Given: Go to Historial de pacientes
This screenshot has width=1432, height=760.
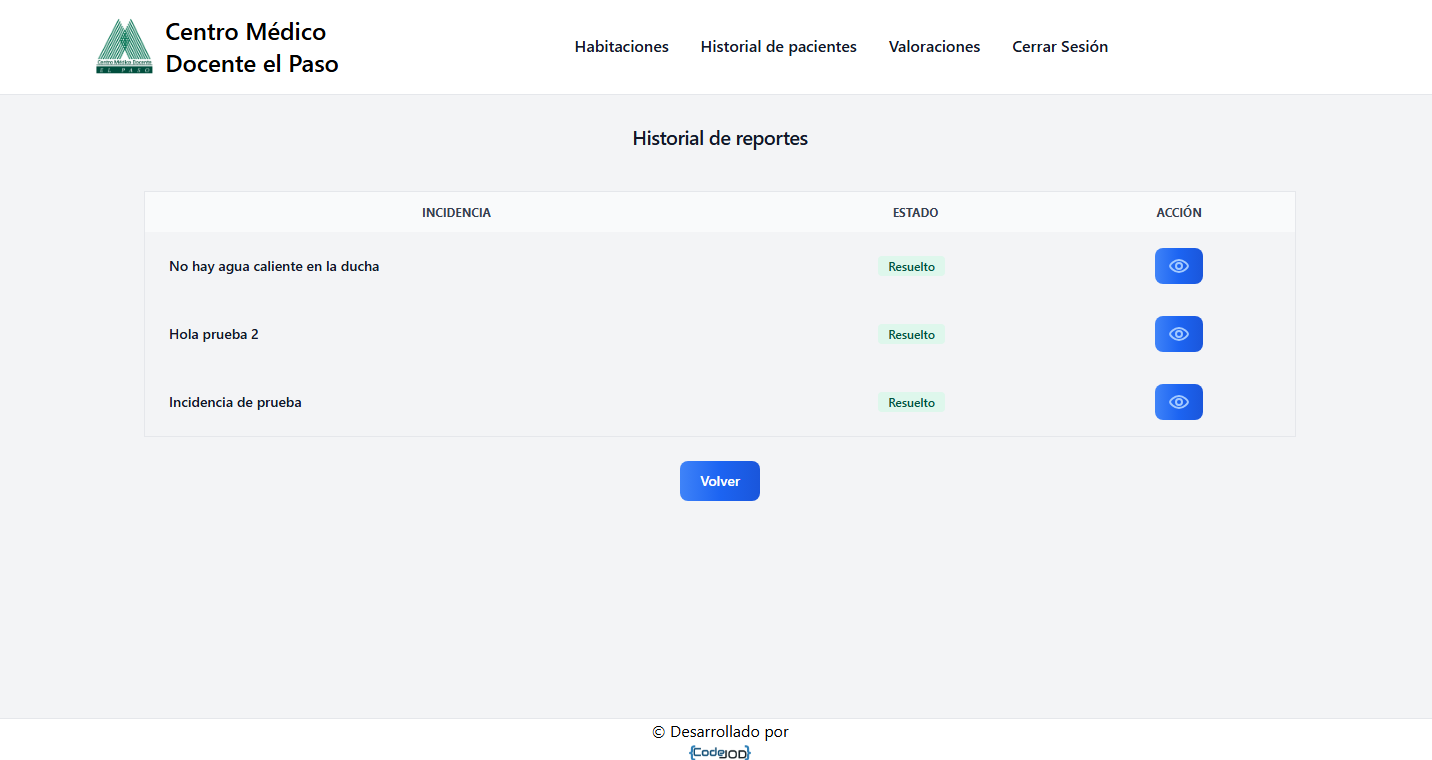Looking at the screenshot, I should pyautogui.click(x=778, y=47).
